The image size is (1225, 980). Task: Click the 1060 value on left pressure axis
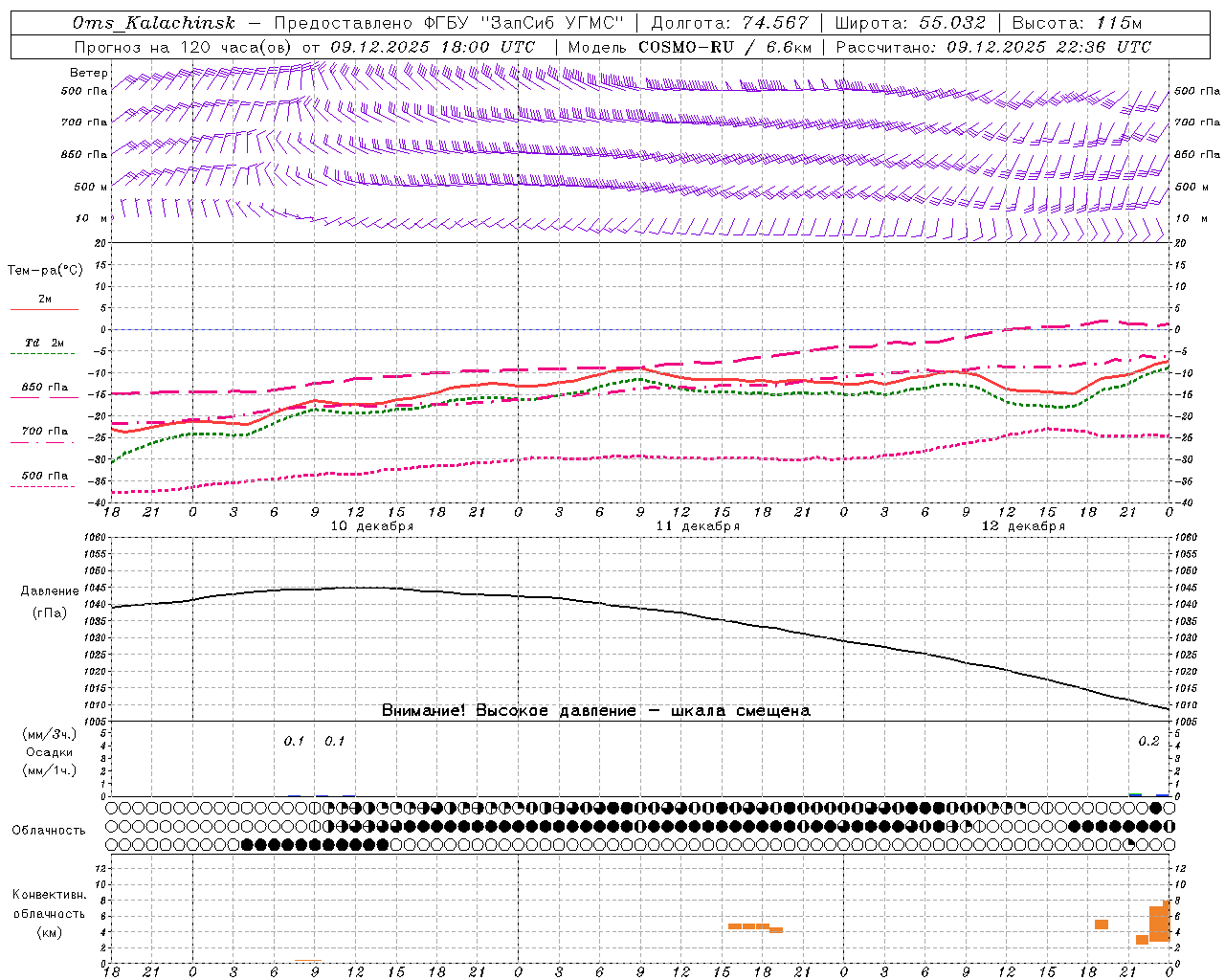click(x=94, y=537)
